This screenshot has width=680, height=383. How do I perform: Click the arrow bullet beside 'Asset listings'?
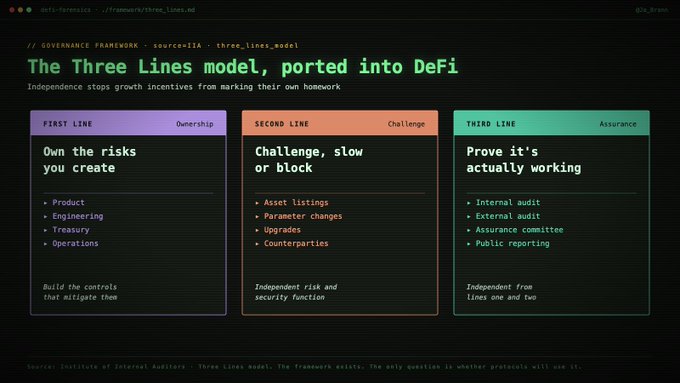257,203
